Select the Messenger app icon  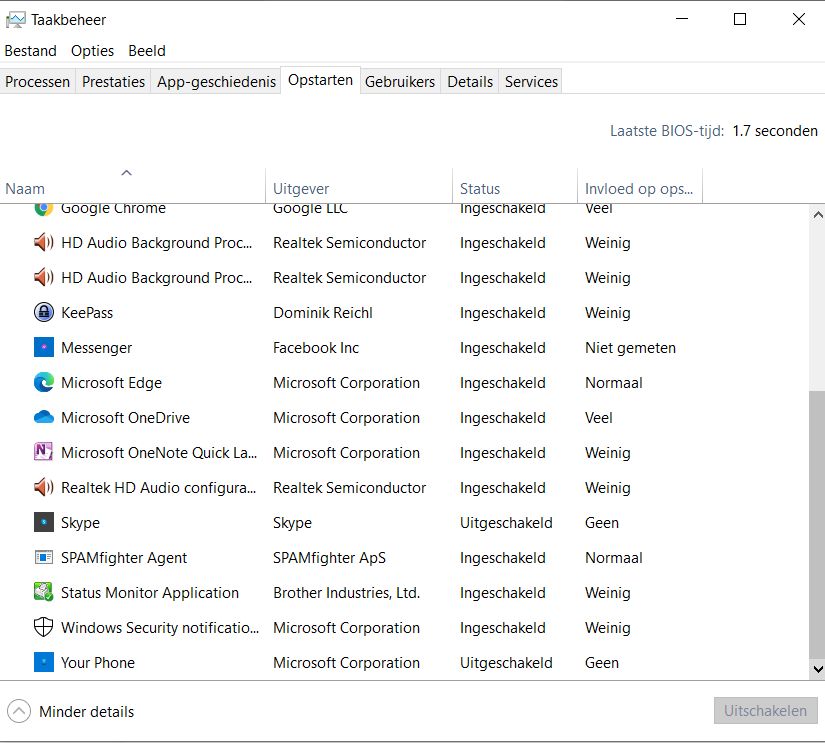43,348
